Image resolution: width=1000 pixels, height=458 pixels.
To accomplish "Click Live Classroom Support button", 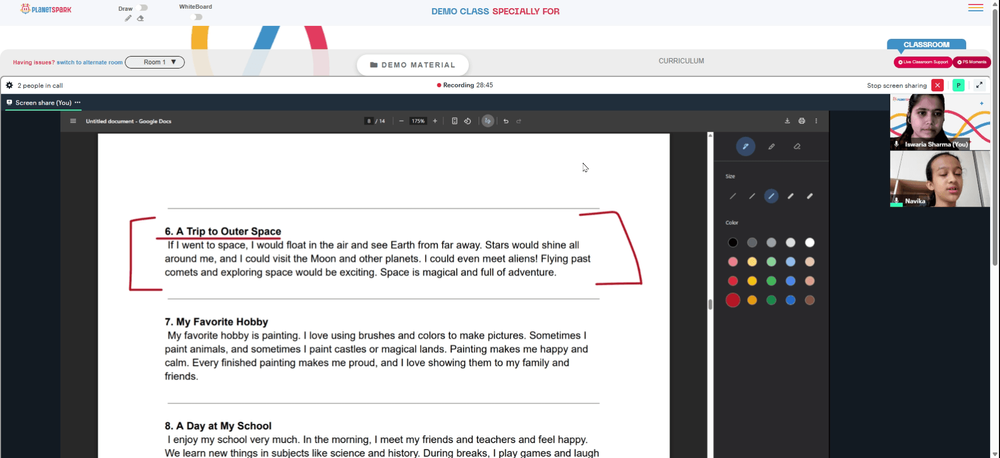I will point(923,62).
